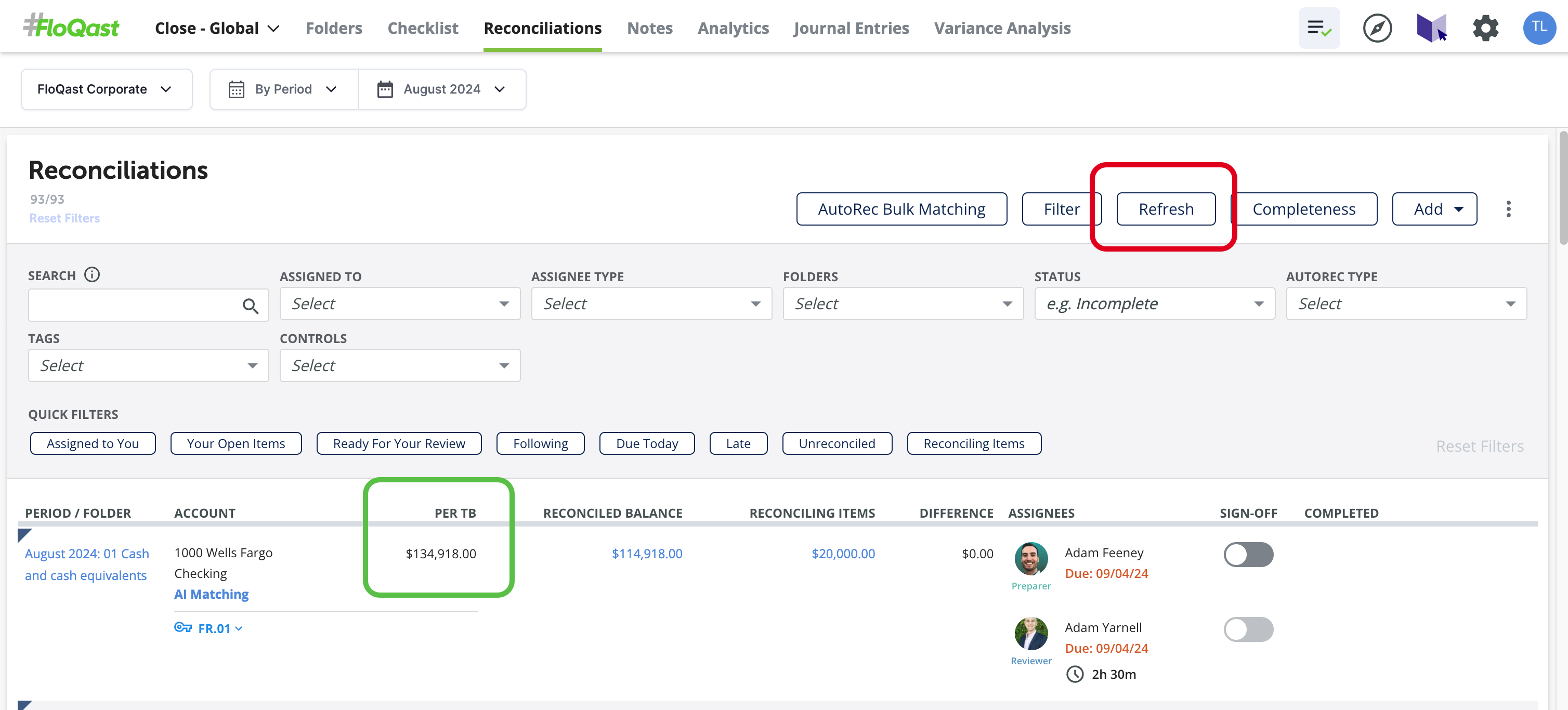Open the Close - Global dropdown

tap(217, 28)
